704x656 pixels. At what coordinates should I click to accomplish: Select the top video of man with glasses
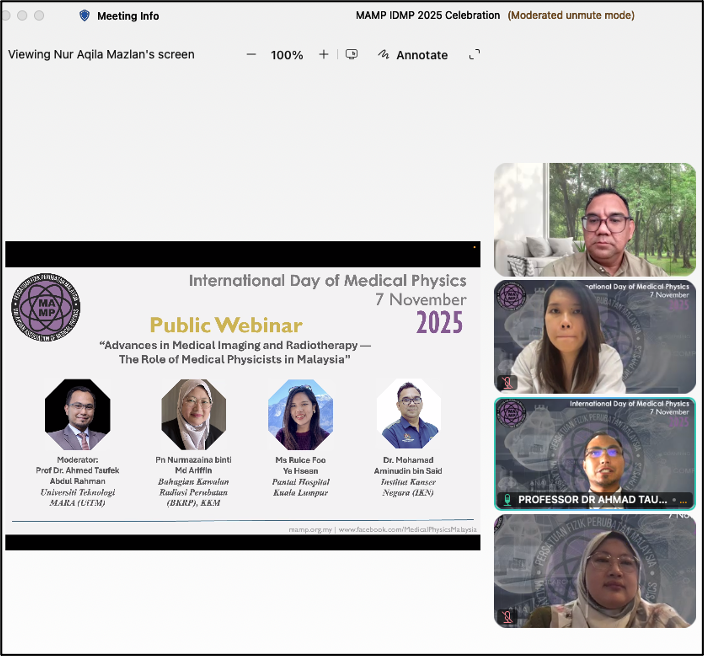coord(594,219)
